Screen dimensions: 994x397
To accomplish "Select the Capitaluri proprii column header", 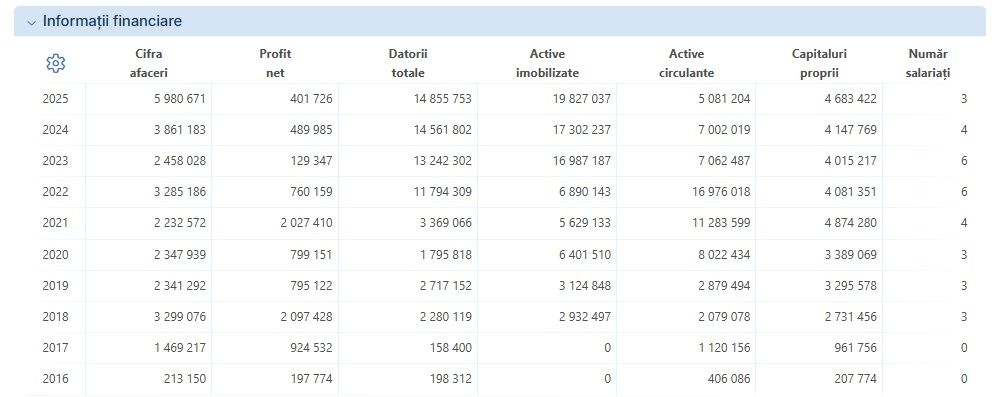I will coord(819,63).
